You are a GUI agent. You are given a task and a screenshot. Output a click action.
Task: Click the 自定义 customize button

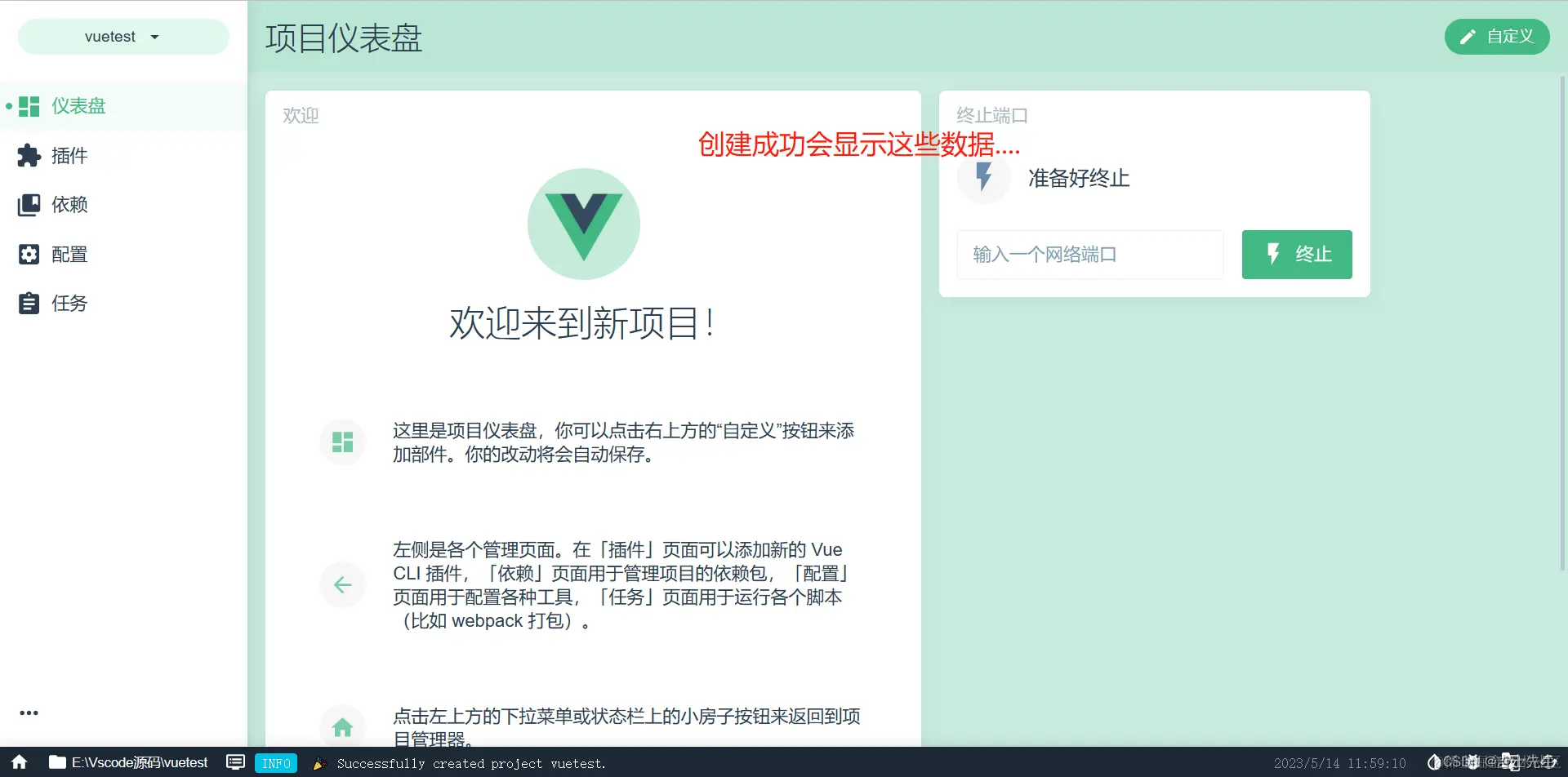point(1497,37)
